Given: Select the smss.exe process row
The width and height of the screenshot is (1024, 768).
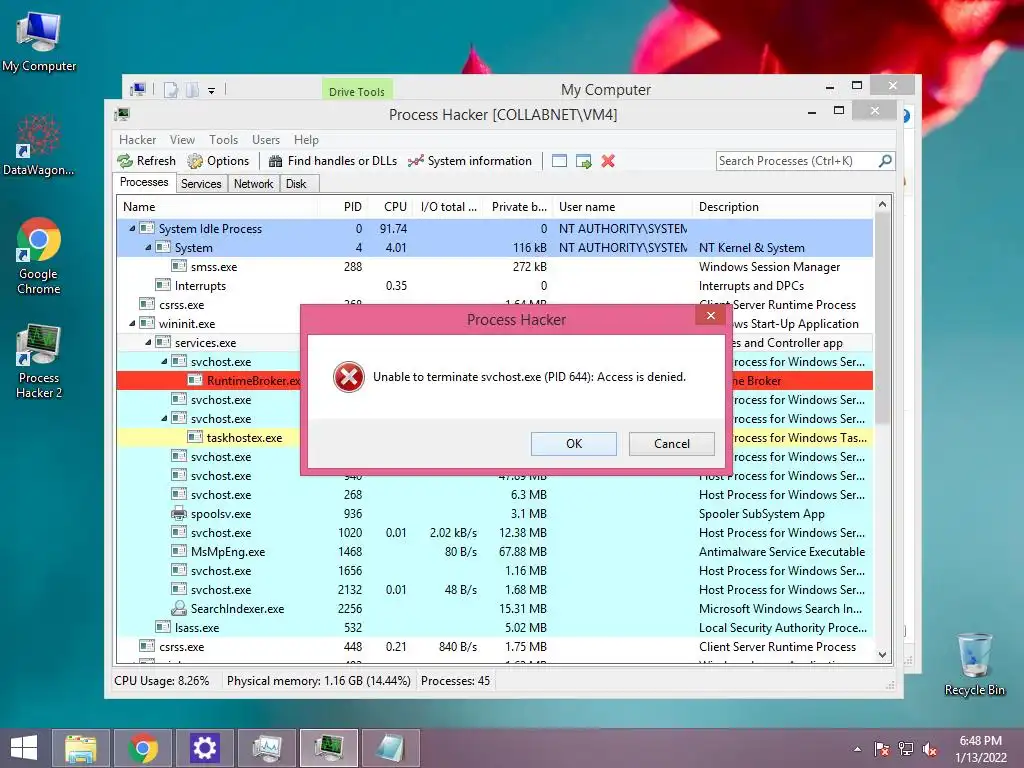Looking at the screenshot, I should 494,266.
